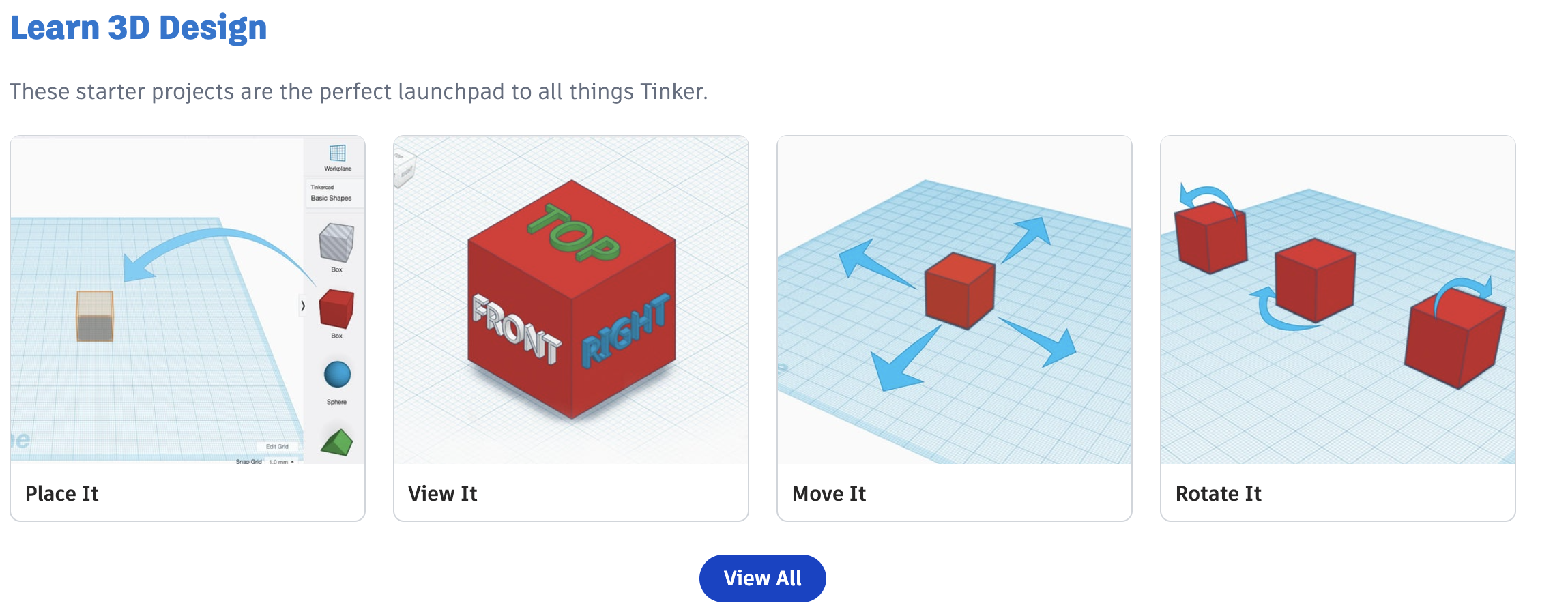Image resolution: width=1568 pixels, height=614 pixels.
Task: Click the ghost box on the workplane
Action: [x=95, y=317]
